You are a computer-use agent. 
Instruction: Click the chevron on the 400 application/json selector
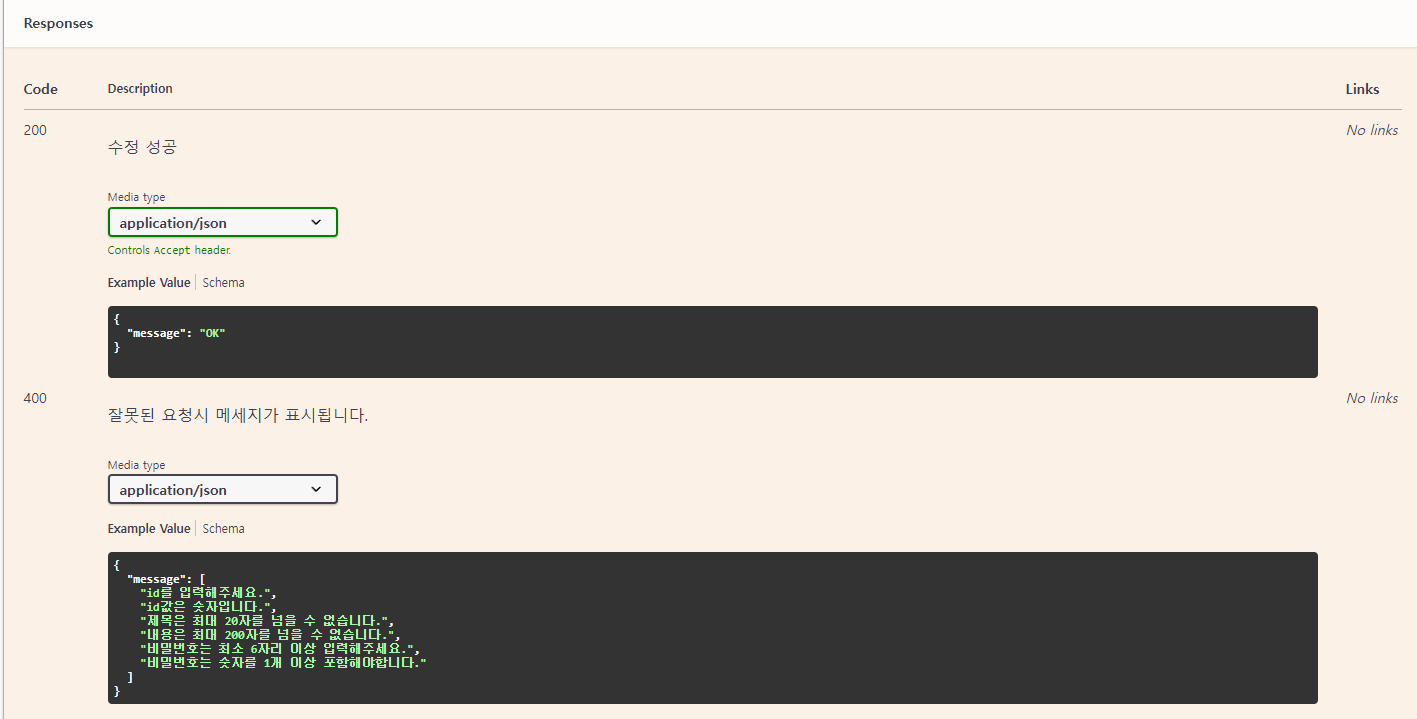click(x=317, y=489)
